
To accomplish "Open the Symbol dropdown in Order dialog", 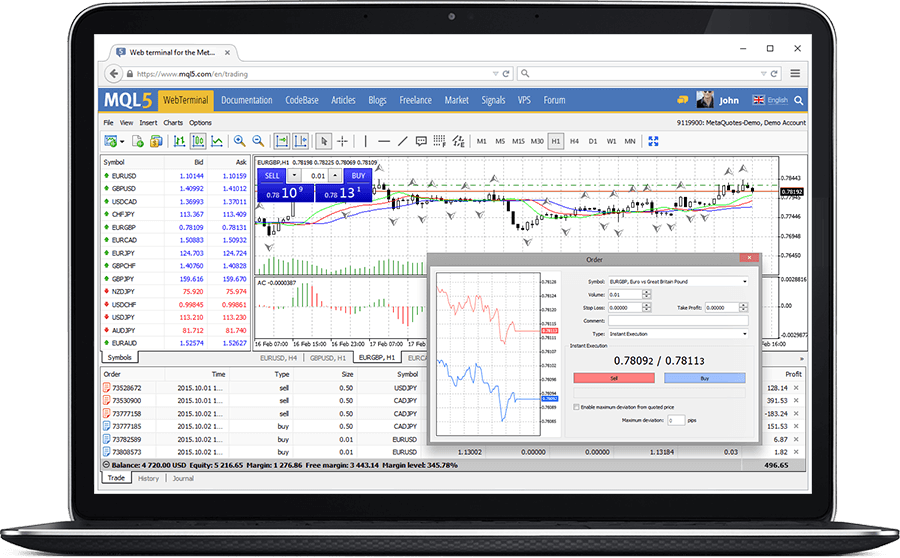I will tap(678, 282).
